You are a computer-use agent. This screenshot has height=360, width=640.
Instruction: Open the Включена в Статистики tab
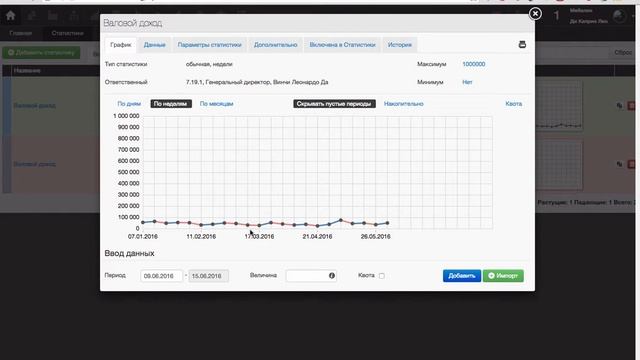coord(342,45)
